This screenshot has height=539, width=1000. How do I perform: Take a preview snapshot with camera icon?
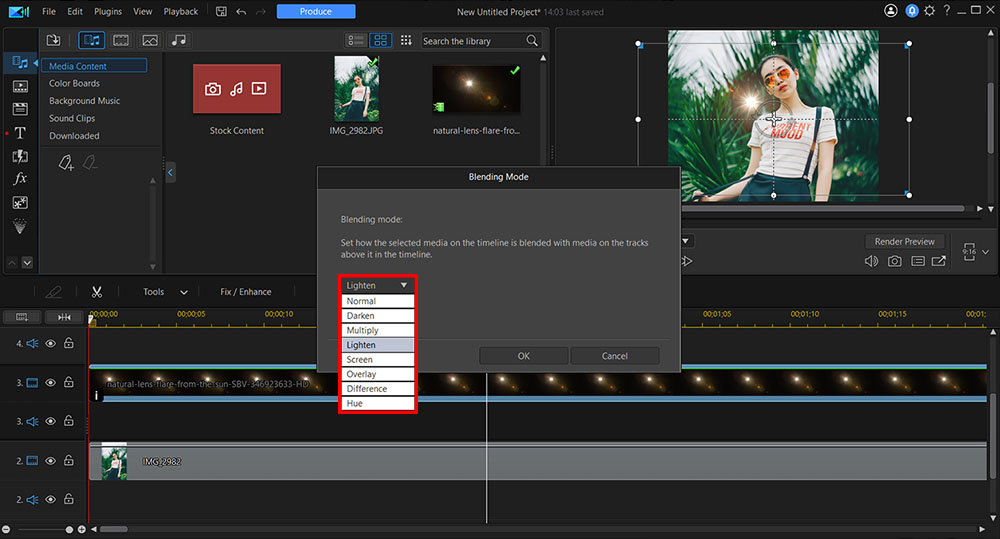894,262
